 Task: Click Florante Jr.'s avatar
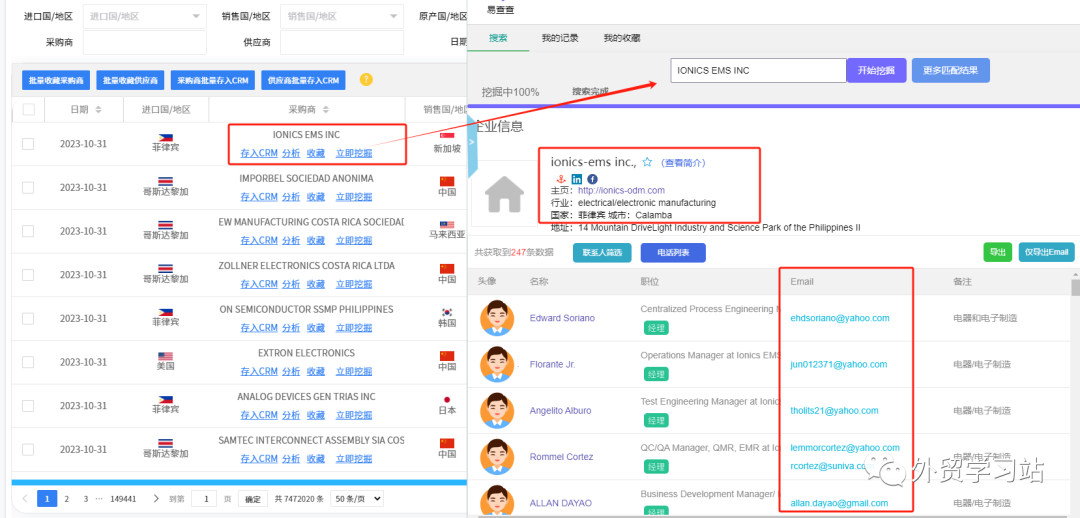pos(497,364)
